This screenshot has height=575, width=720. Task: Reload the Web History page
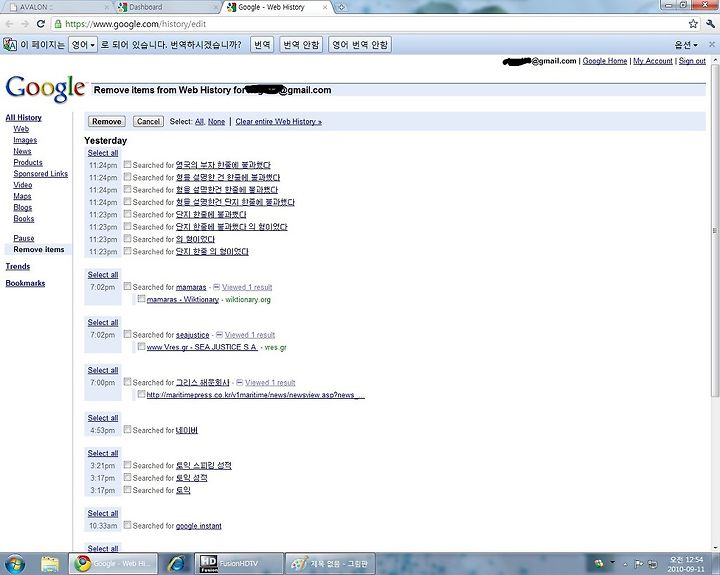pos(40,24)
